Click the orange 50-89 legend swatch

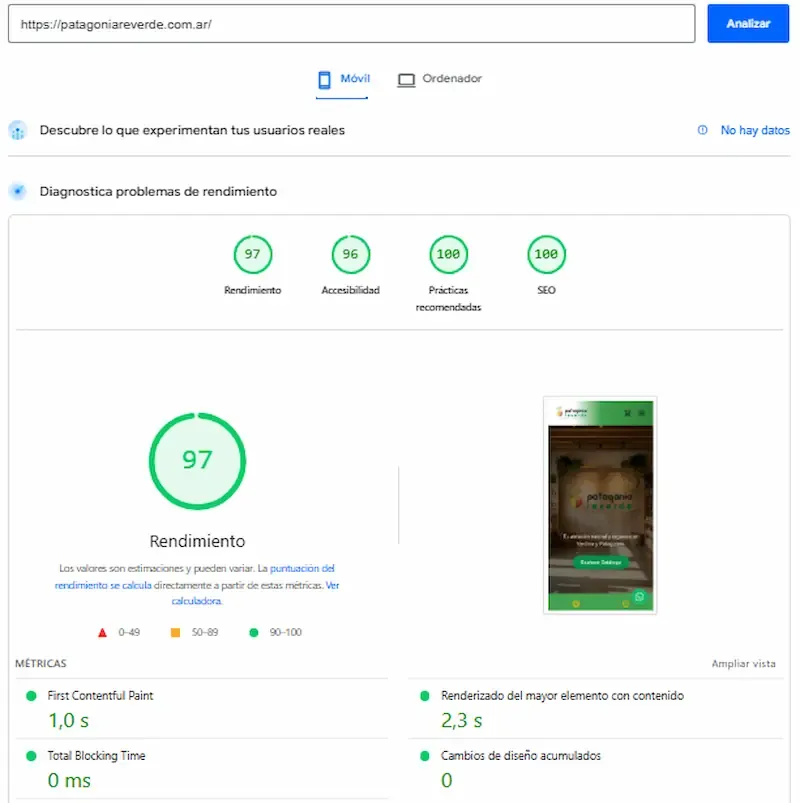tap(175, 631)
